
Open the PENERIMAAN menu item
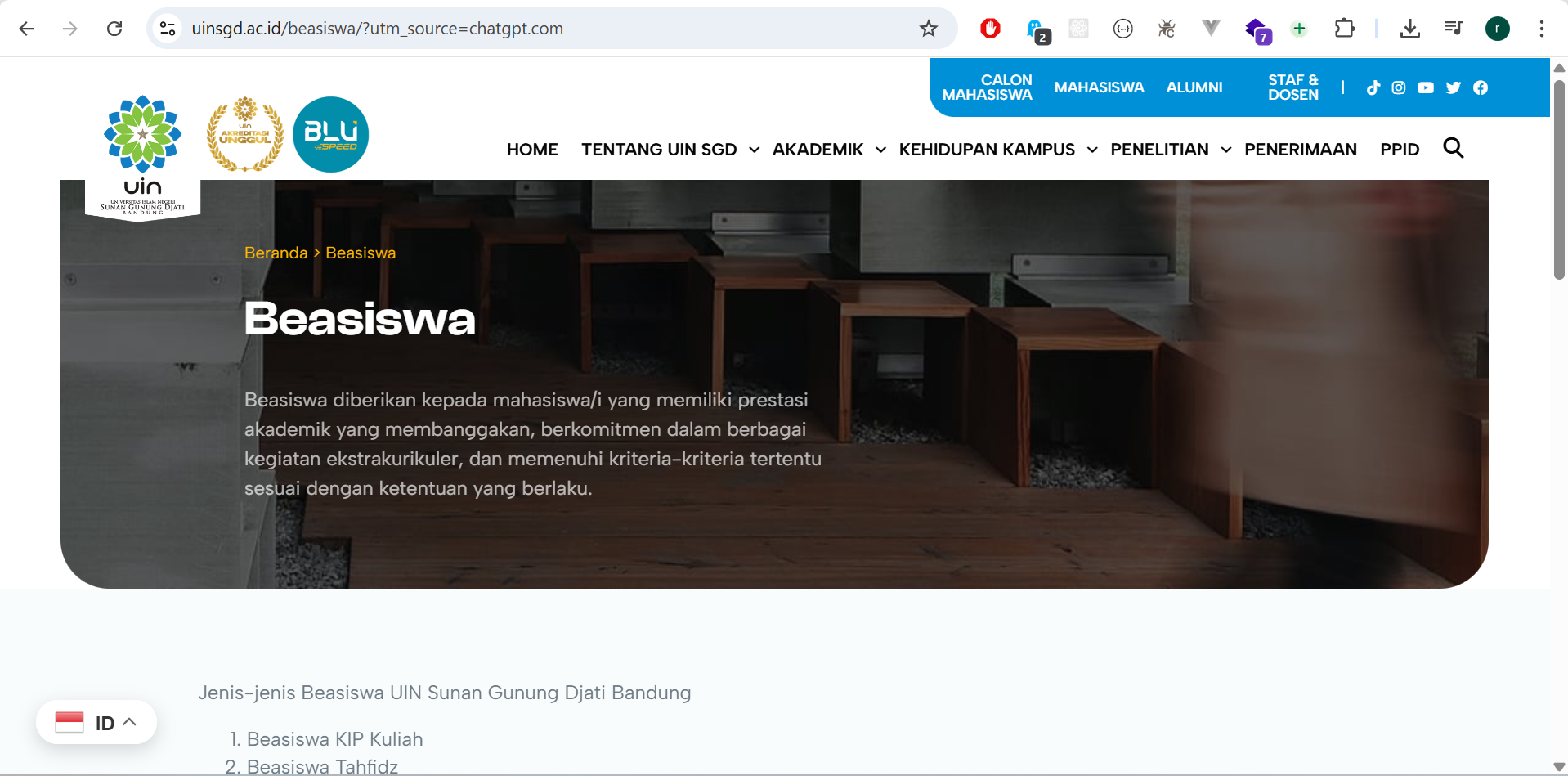(1300, 150)
